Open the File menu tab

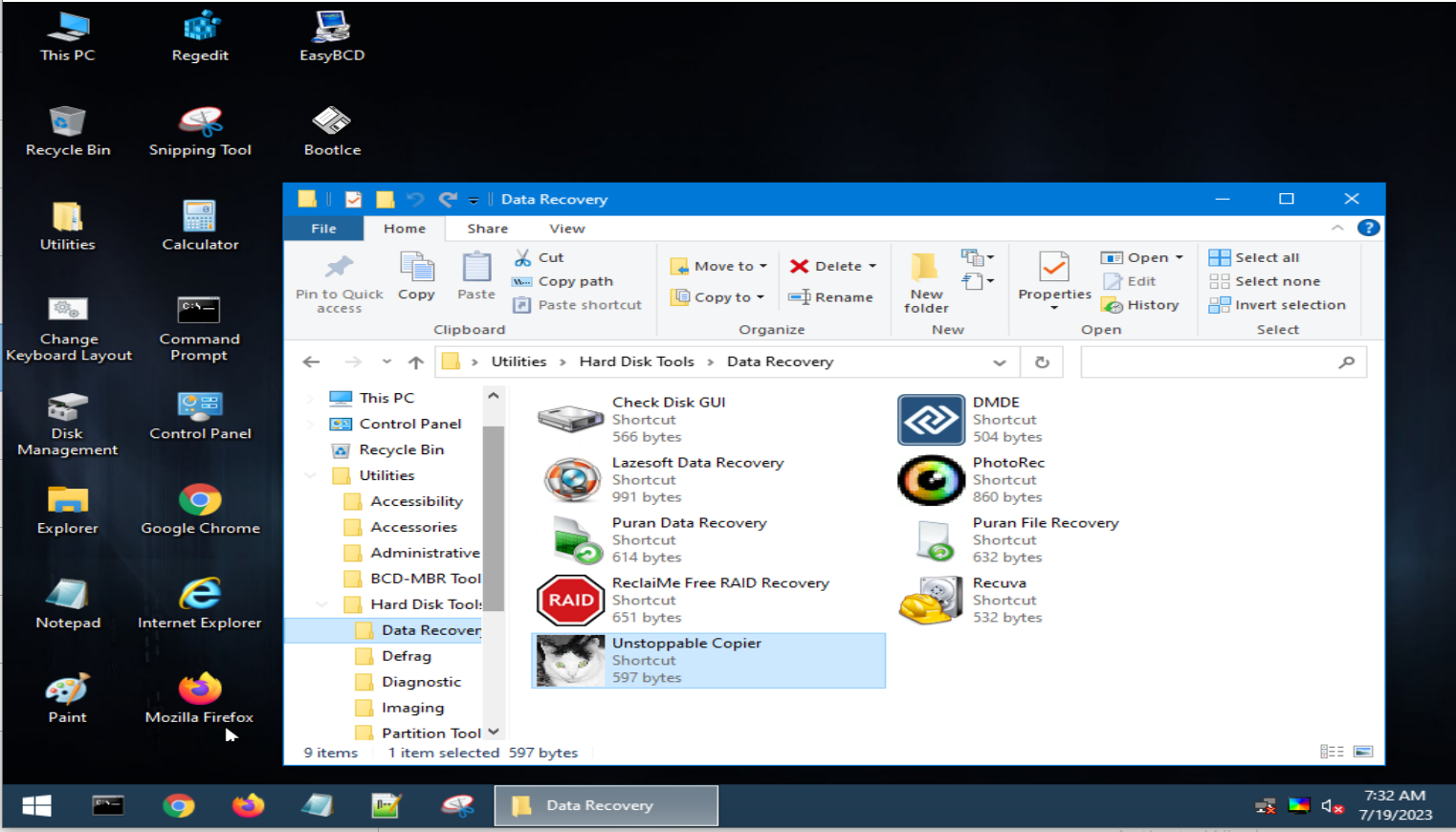point(323,229)
